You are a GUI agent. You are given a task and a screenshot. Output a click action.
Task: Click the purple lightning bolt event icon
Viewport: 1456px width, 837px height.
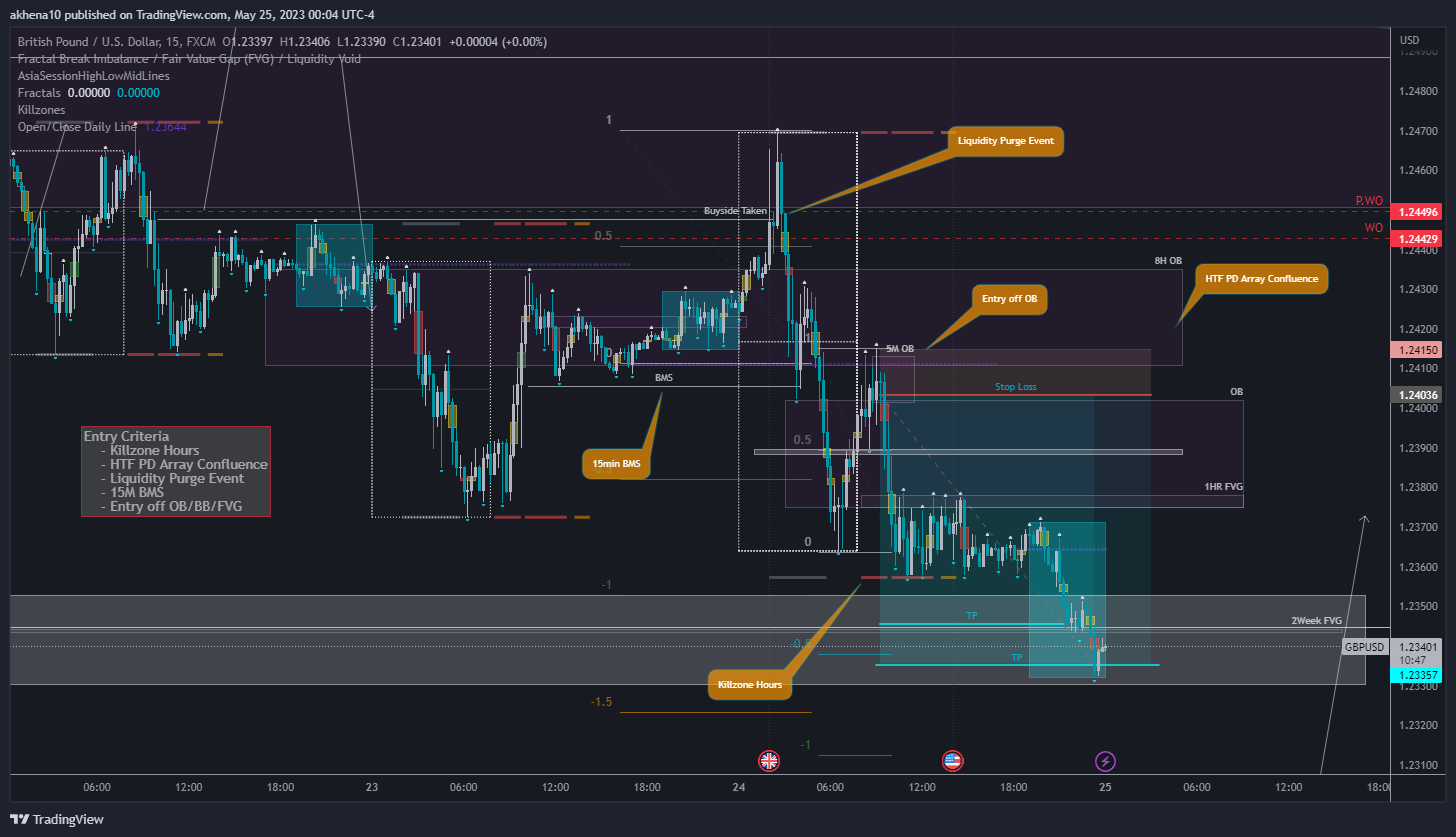[x=1105, y=761]
